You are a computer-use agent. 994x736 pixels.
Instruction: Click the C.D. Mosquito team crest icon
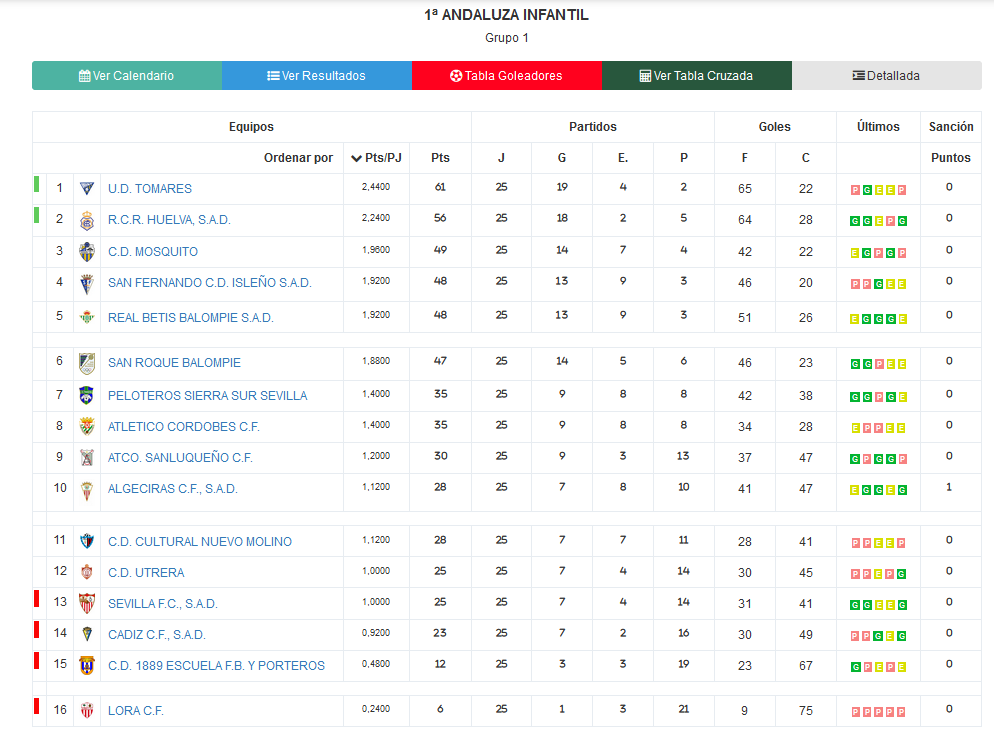coord(87,252)
